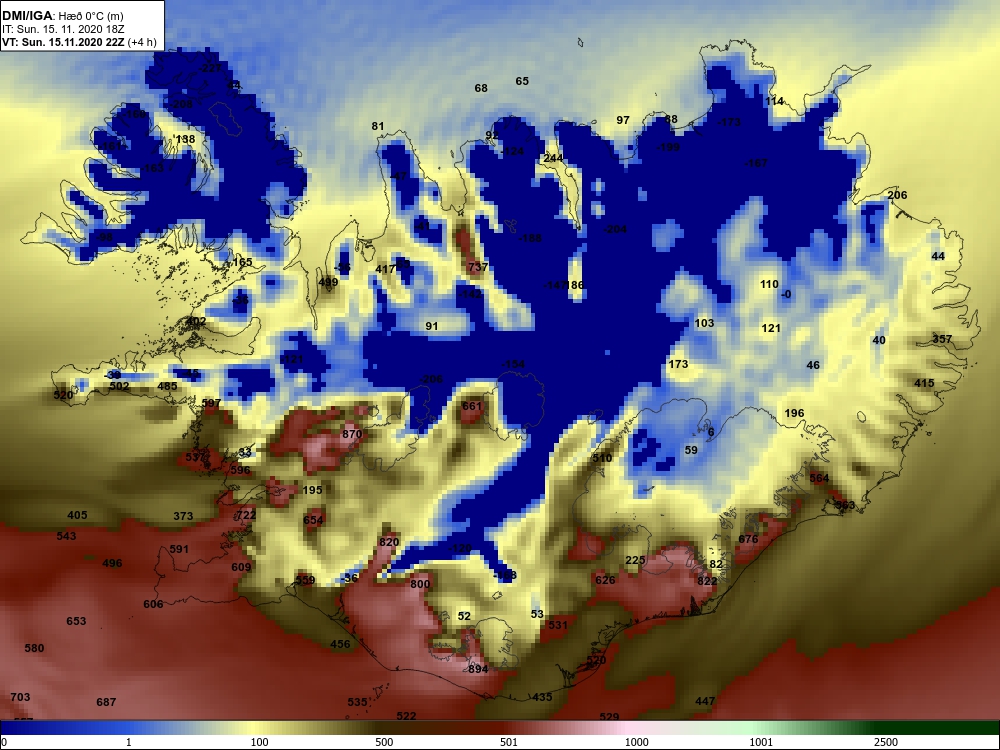Pick the map value 225
The image size is (1000, 750).
click(x=635, y=560)
